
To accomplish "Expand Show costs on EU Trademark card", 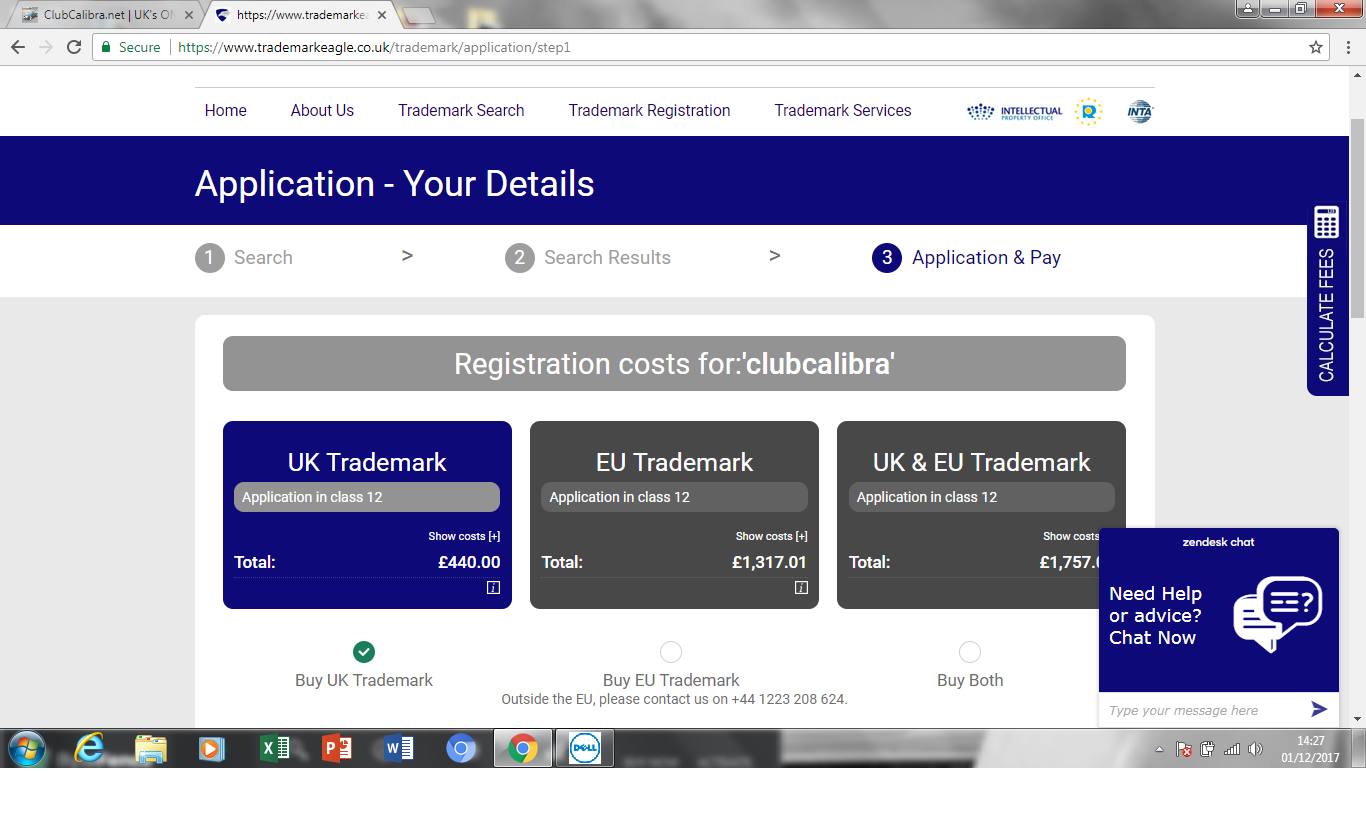I will pos(771,537).
